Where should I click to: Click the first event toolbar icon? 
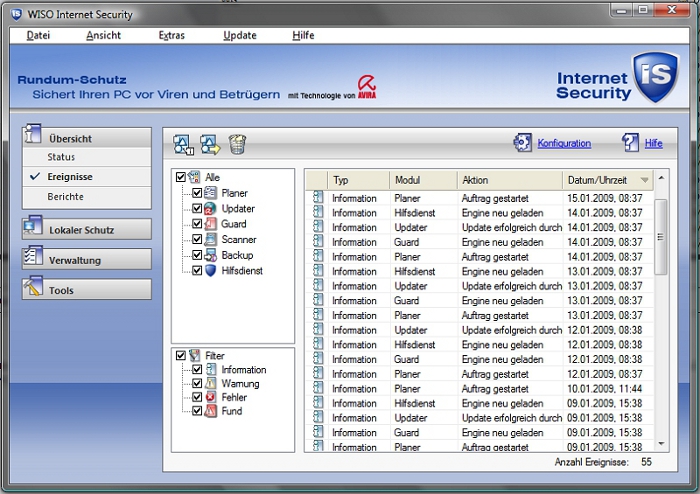coord(184,144)
